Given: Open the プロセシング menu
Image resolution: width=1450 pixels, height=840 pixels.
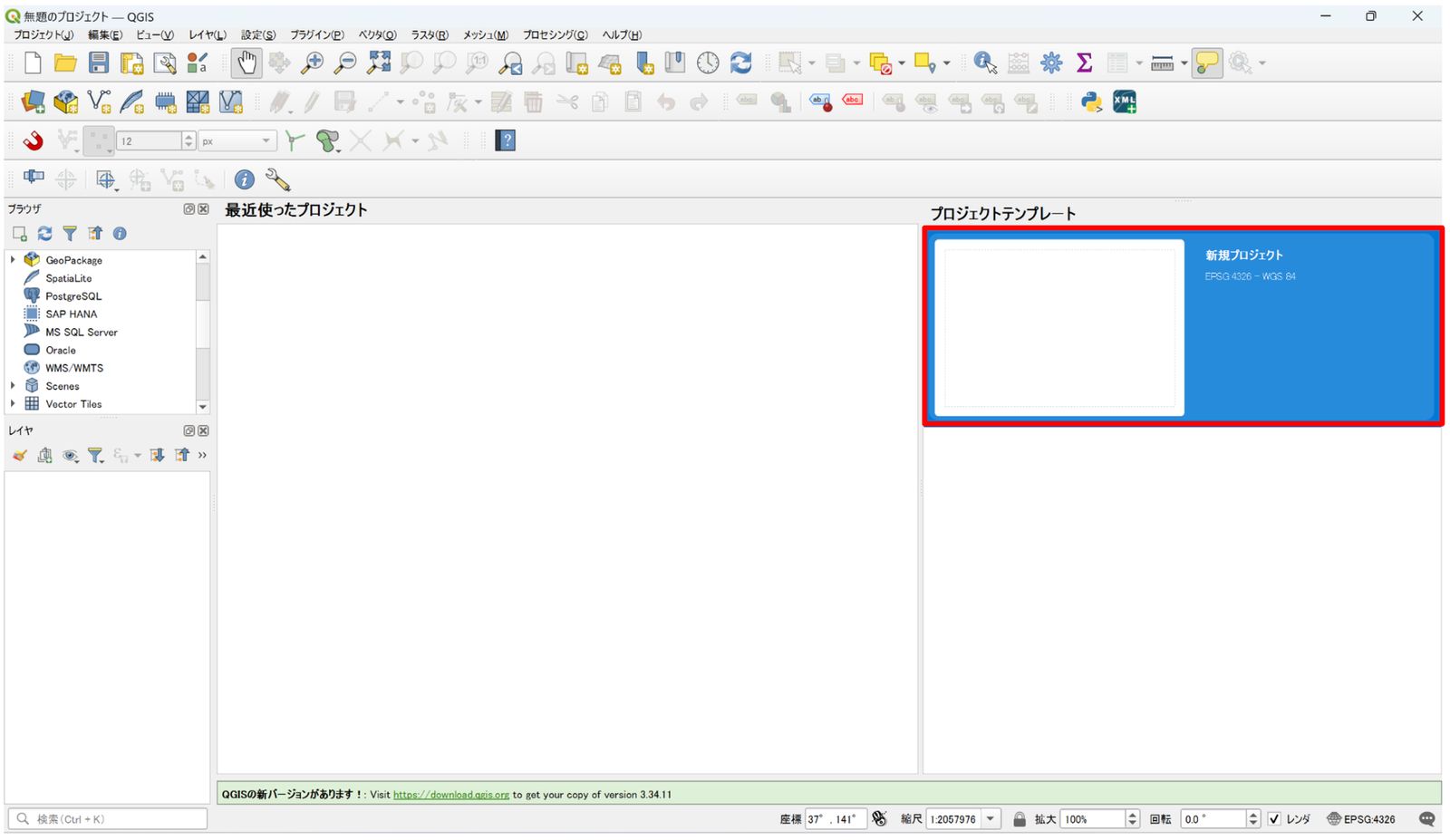Looking at the screenshot, I should click(556, 35).
